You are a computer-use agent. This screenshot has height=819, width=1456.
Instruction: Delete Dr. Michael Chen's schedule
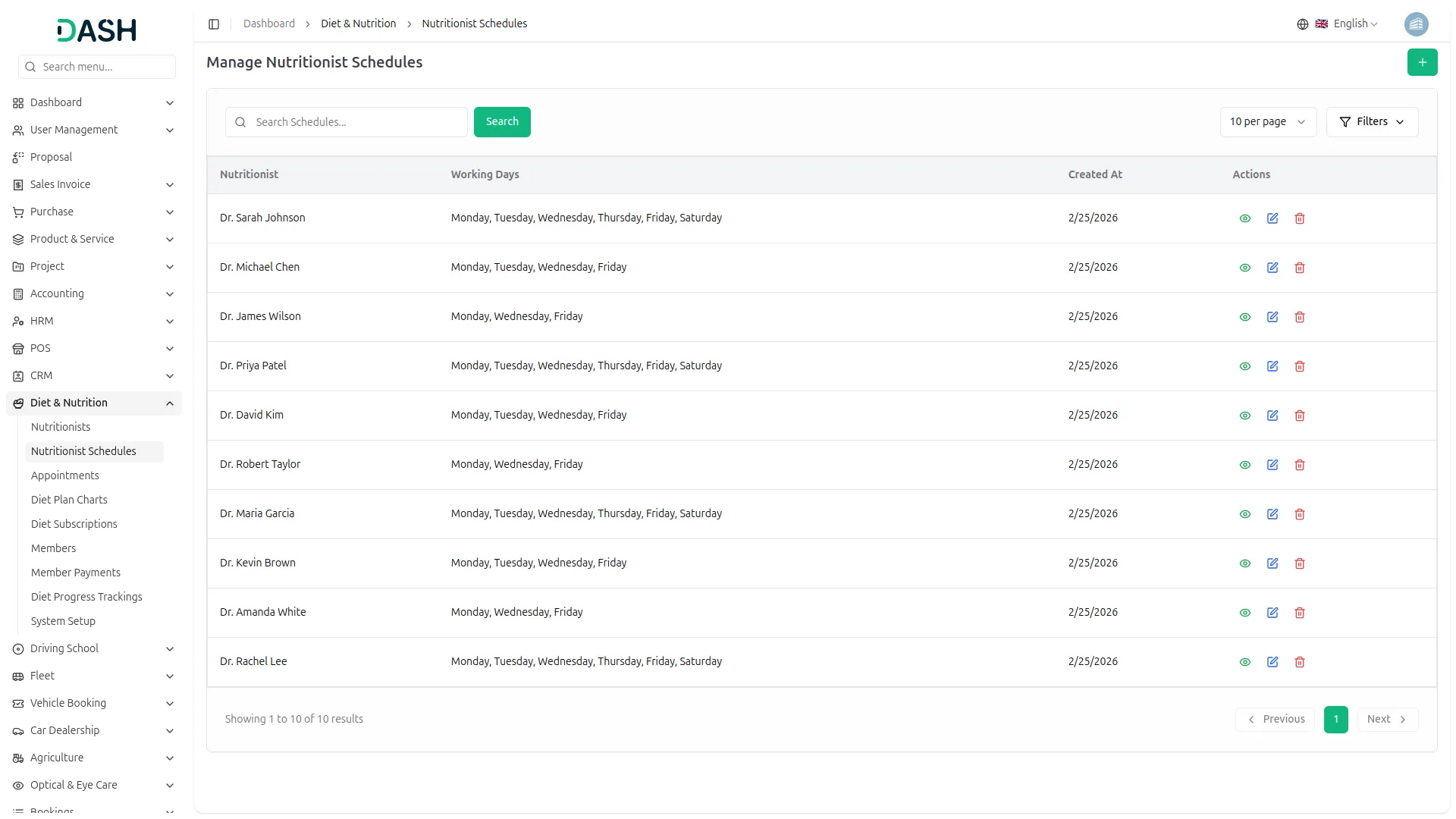pyautogui.click(x=1300, y=268)
